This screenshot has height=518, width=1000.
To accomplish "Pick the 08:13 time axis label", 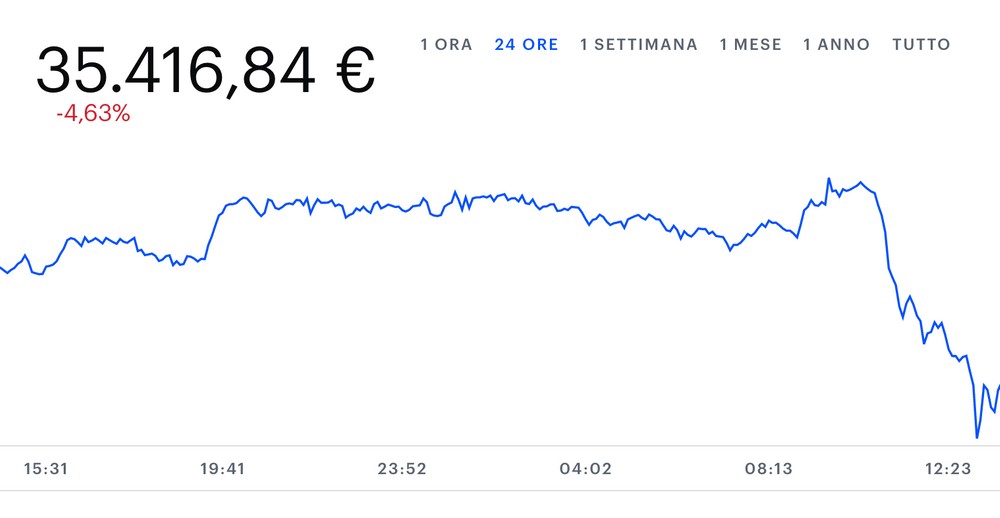I will 768,469.
